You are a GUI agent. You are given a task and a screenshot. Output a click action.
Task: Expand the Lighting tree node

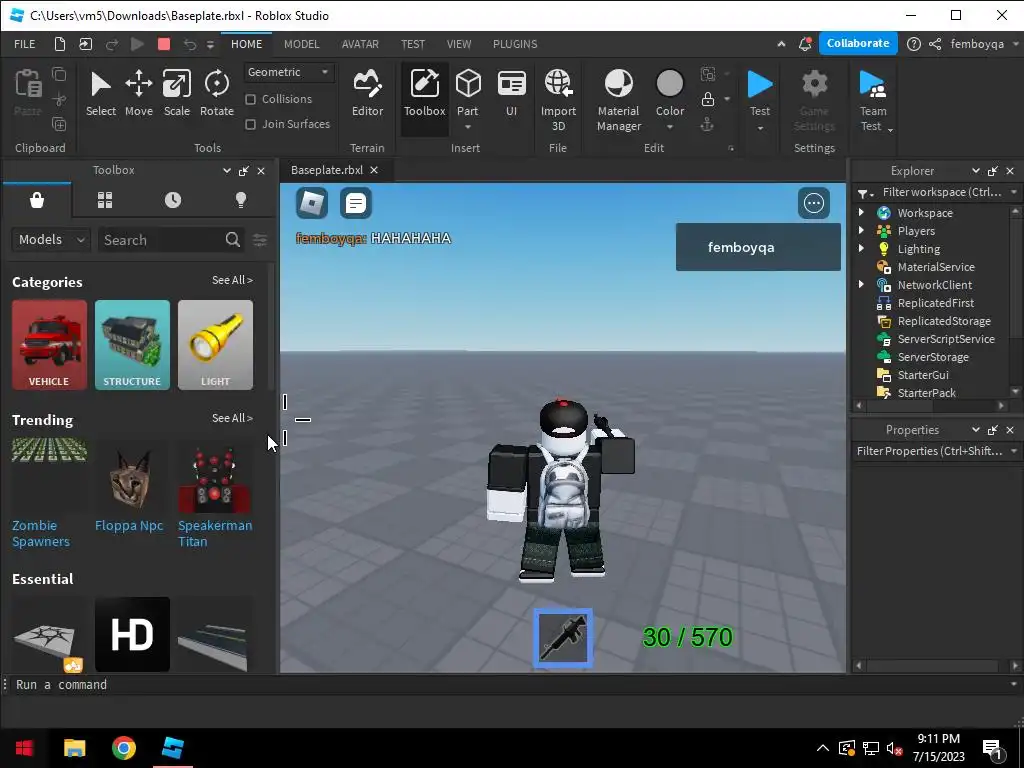coord(861,248)
